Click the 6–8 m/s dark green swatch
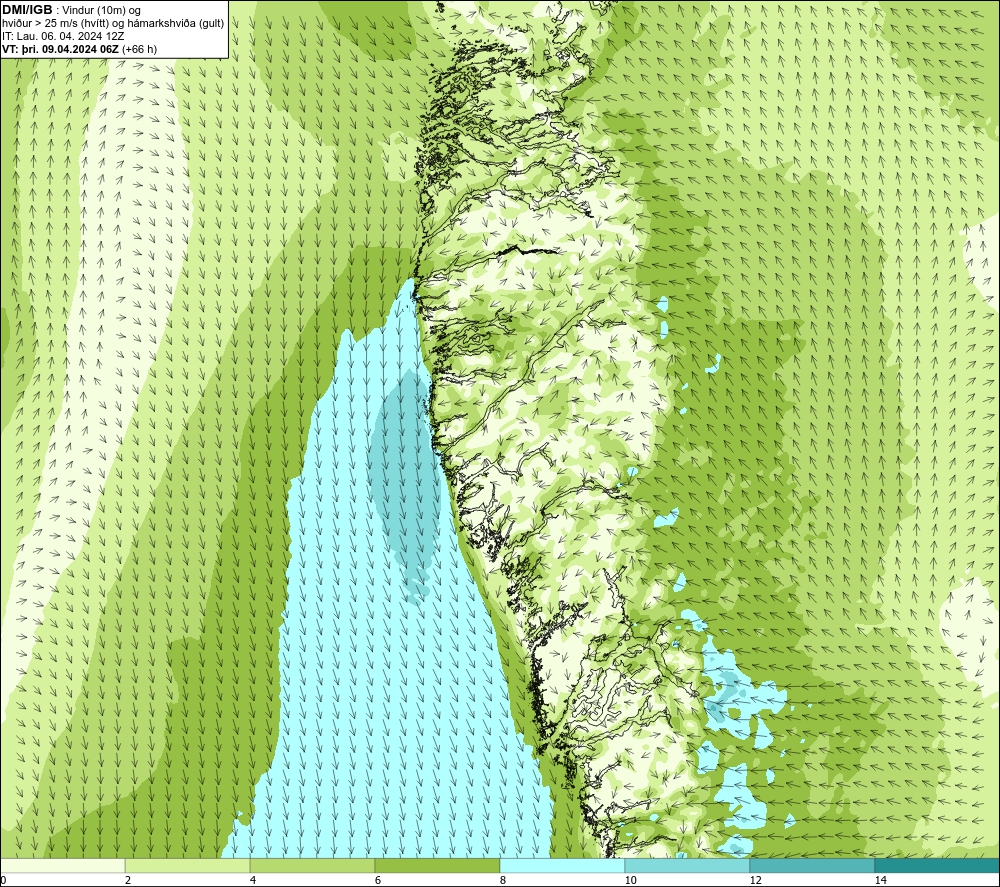 click(438, 865)
